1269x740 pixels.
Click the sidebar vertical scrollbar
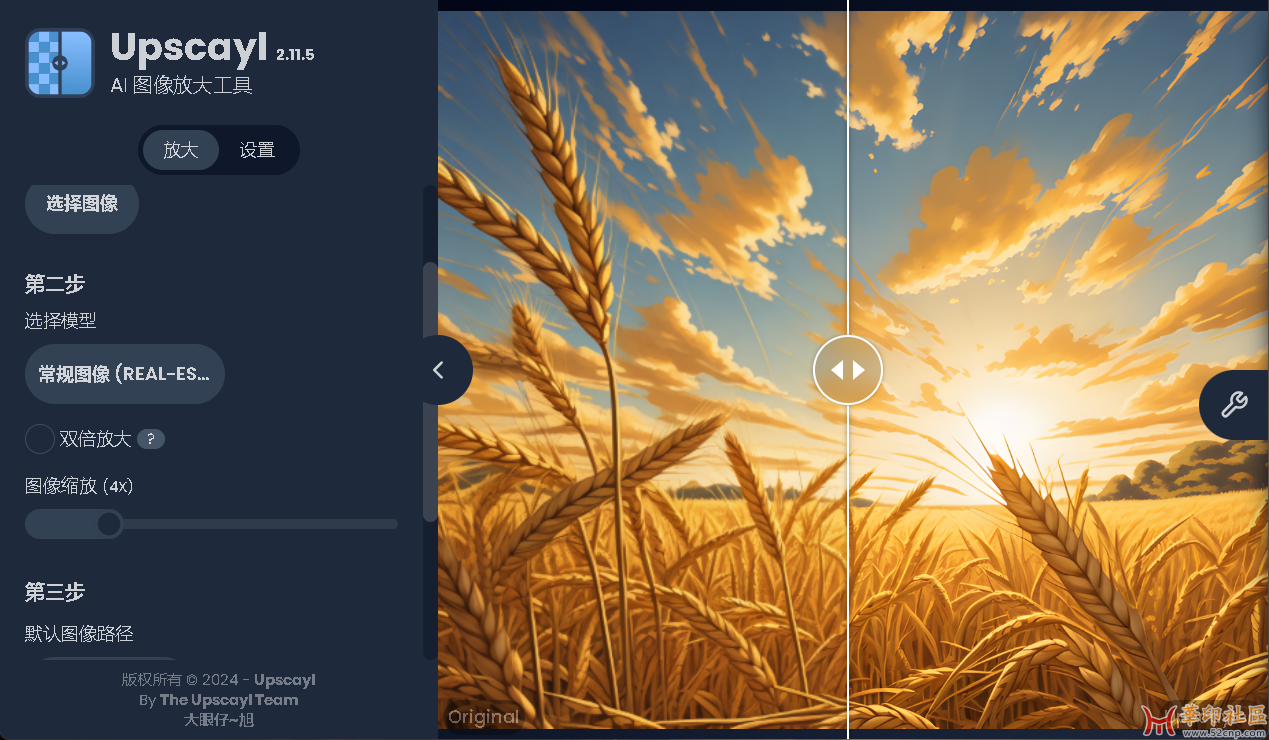point(430,392)
